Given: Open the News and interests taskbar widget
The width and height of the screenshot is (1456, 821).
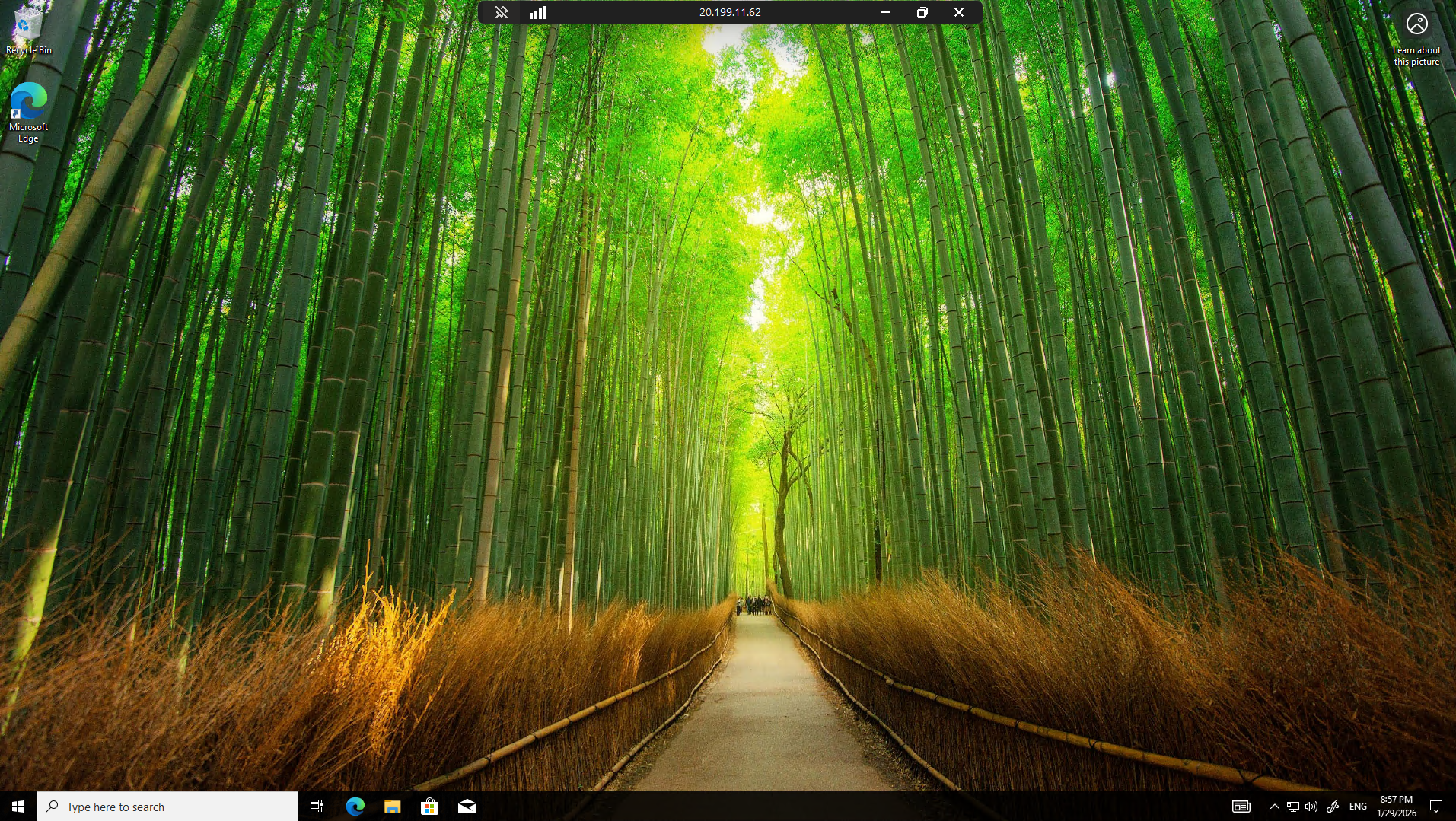Looking at the screenshot, I should pyautogui.click(x=1241, y=806).
